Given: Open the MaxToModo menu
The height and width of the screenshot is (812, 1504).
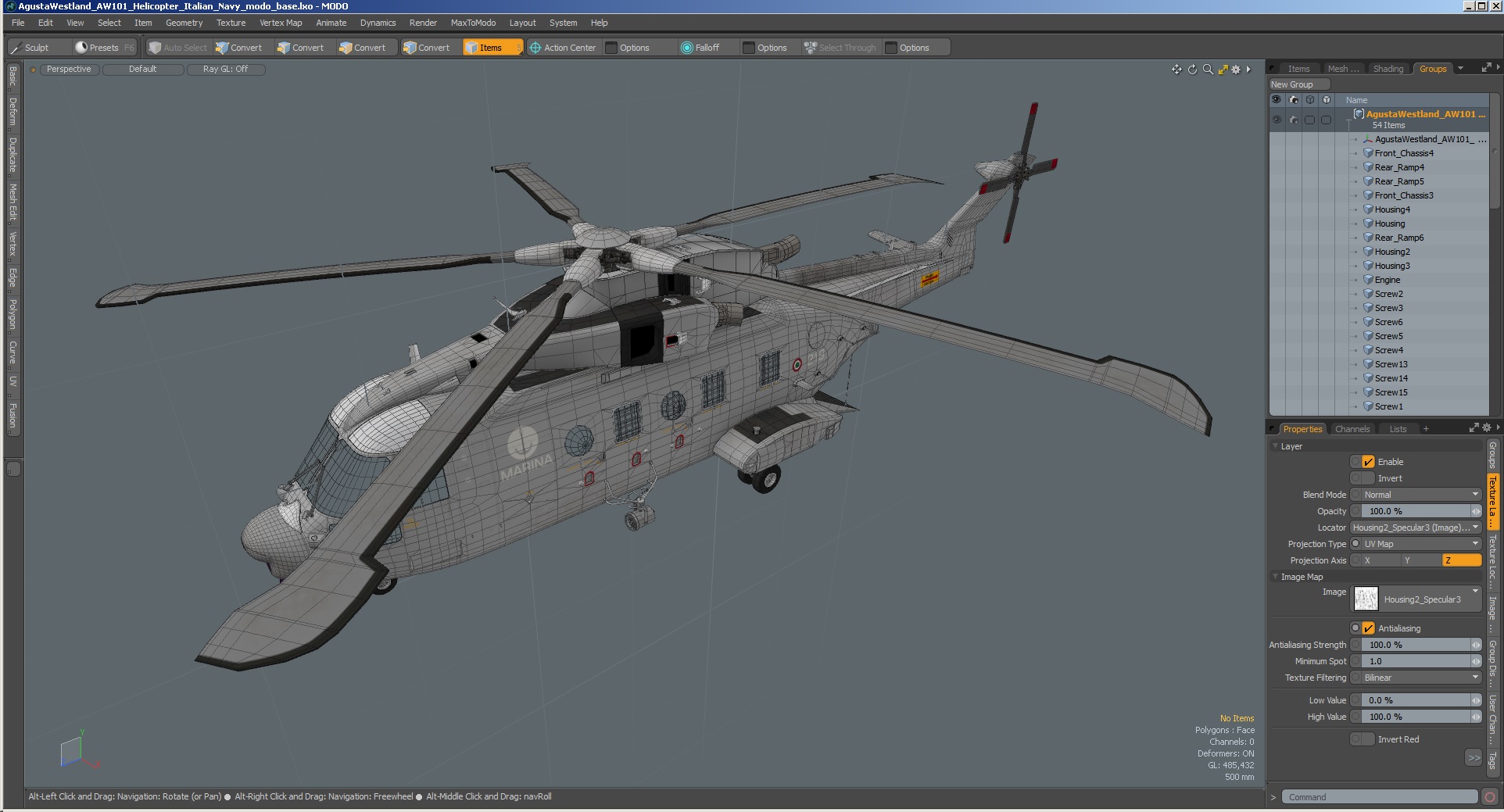Looking at the screenshot, I should tap(473, 23).
